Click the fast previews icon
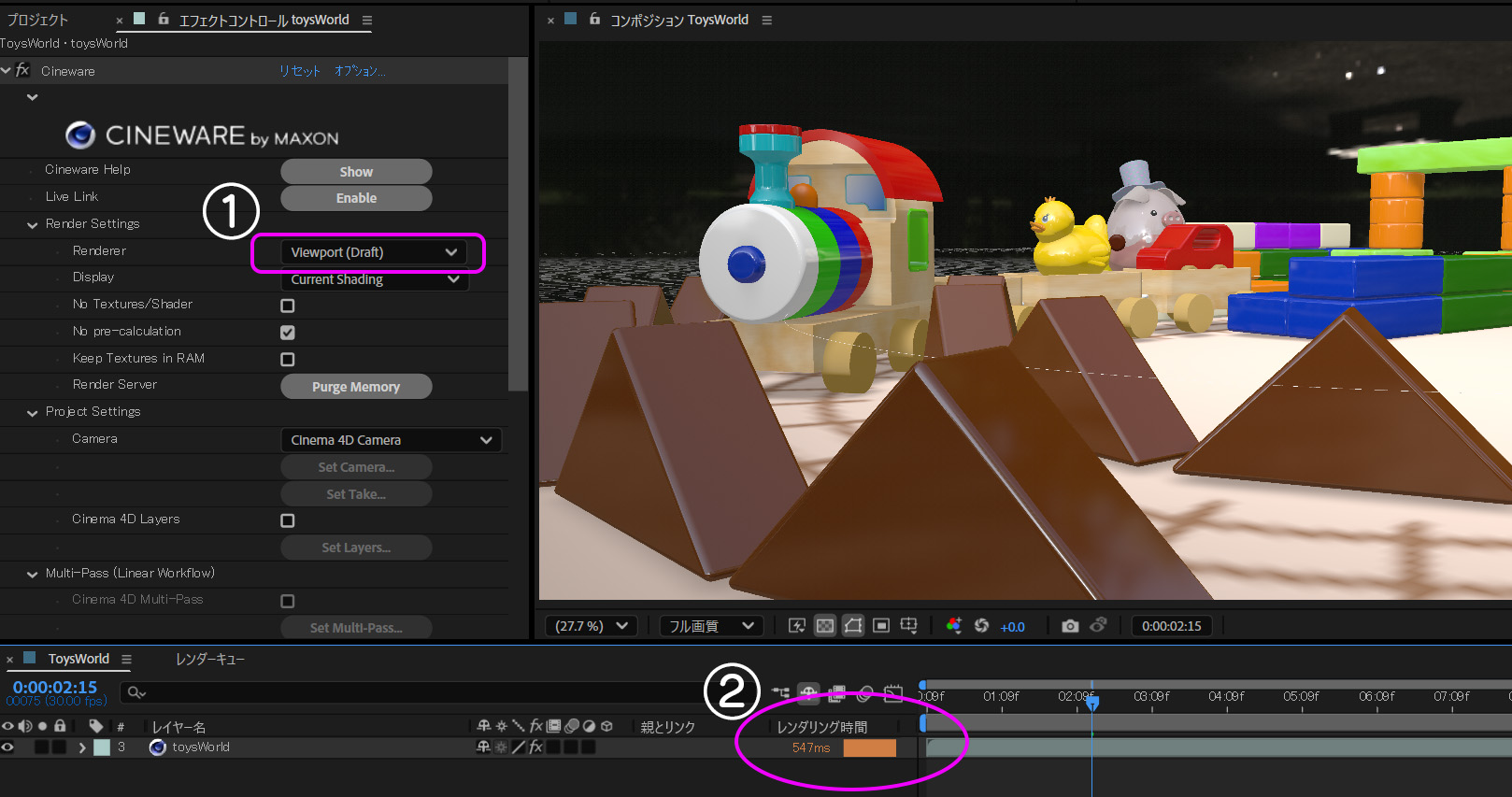 click(x=797, y=626)
